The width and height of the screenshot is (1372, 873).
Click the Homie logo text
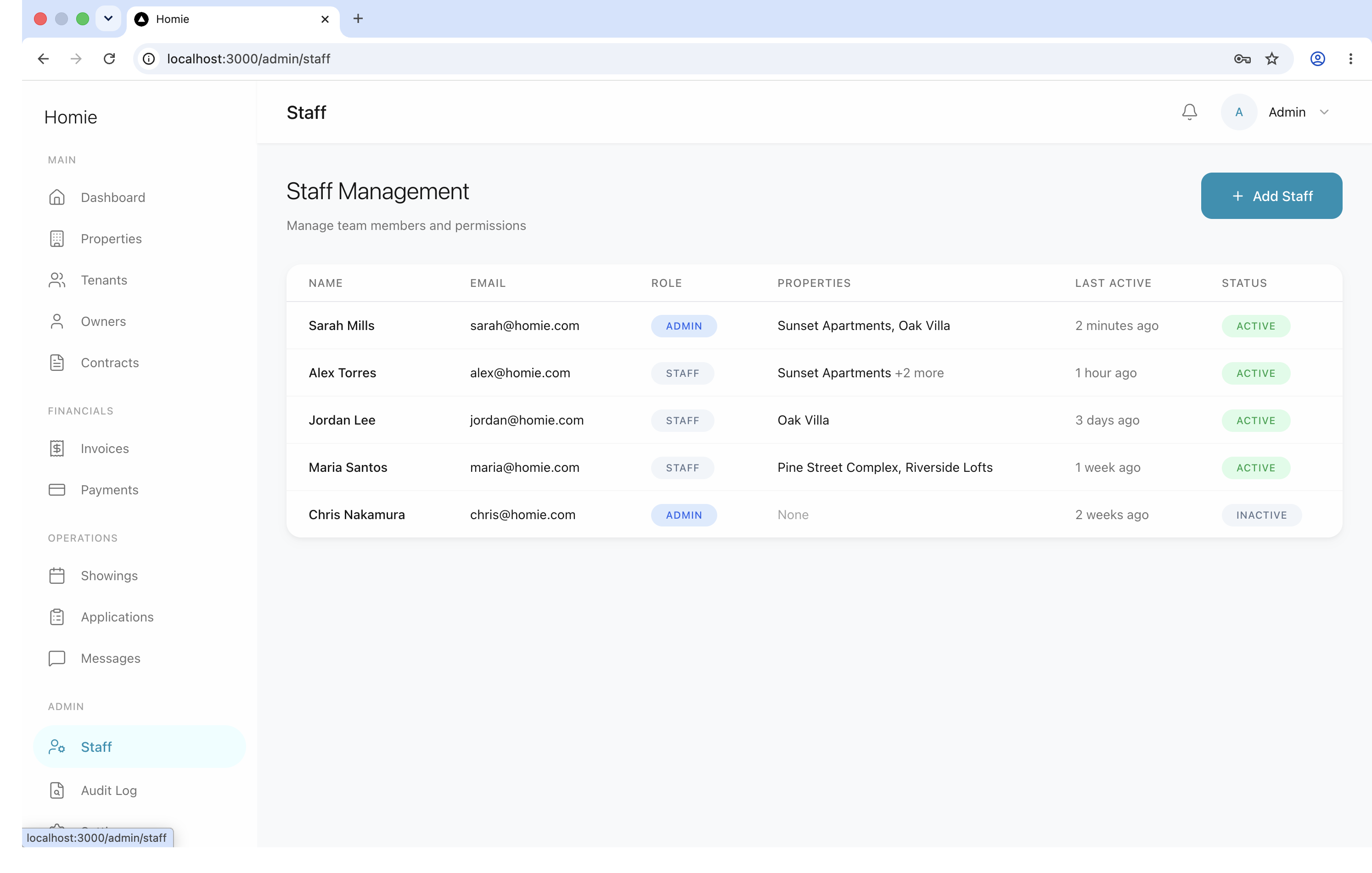71,118
